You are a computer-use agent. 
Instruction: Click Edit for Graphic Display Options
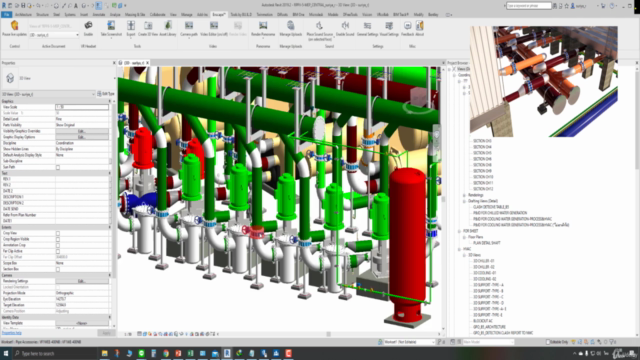(x=82, y=137)
